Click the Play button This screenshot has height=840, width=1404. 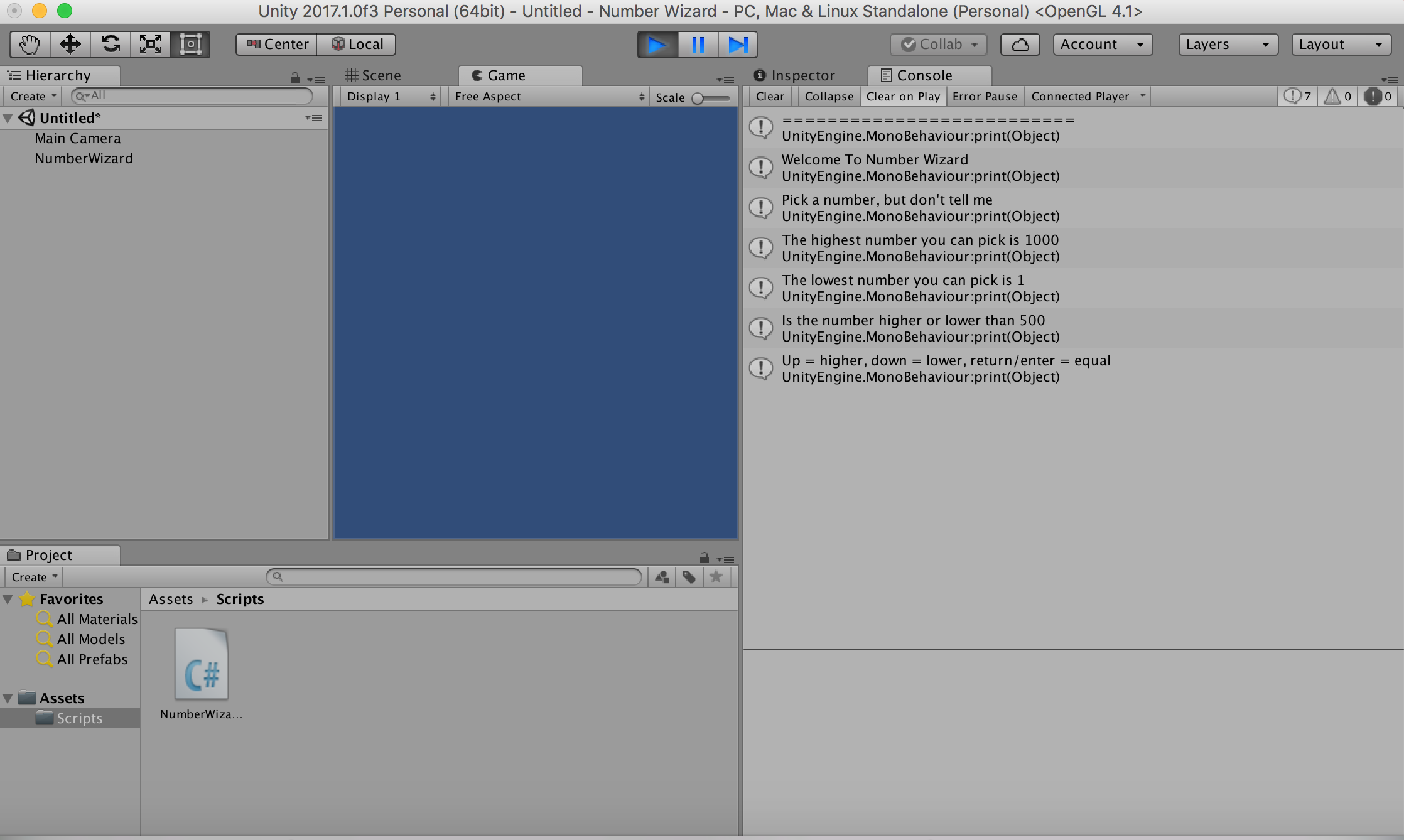[657, 45]
